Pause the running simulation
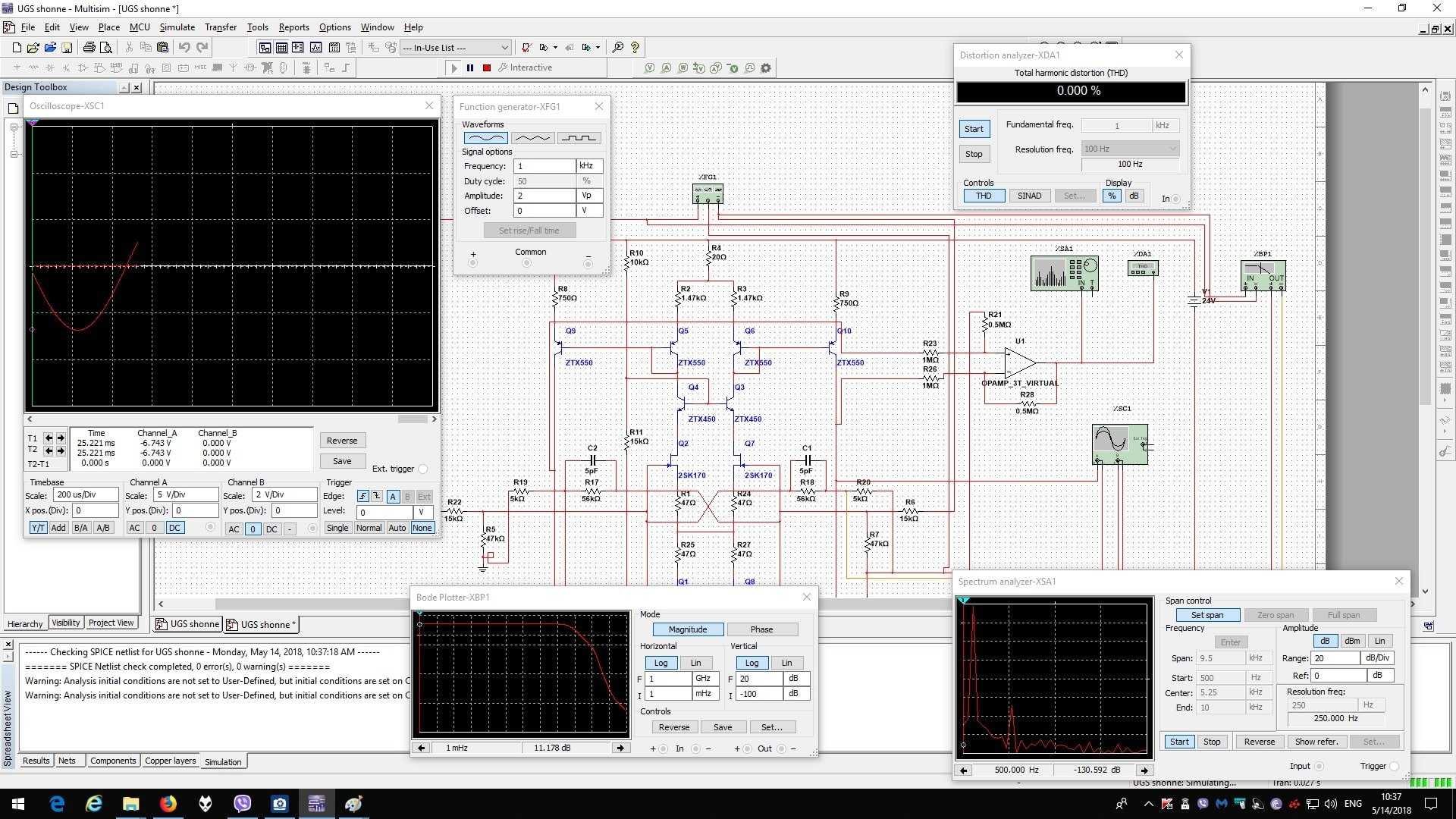This screenshot has height=819, width=1456. tap(470, 67)
